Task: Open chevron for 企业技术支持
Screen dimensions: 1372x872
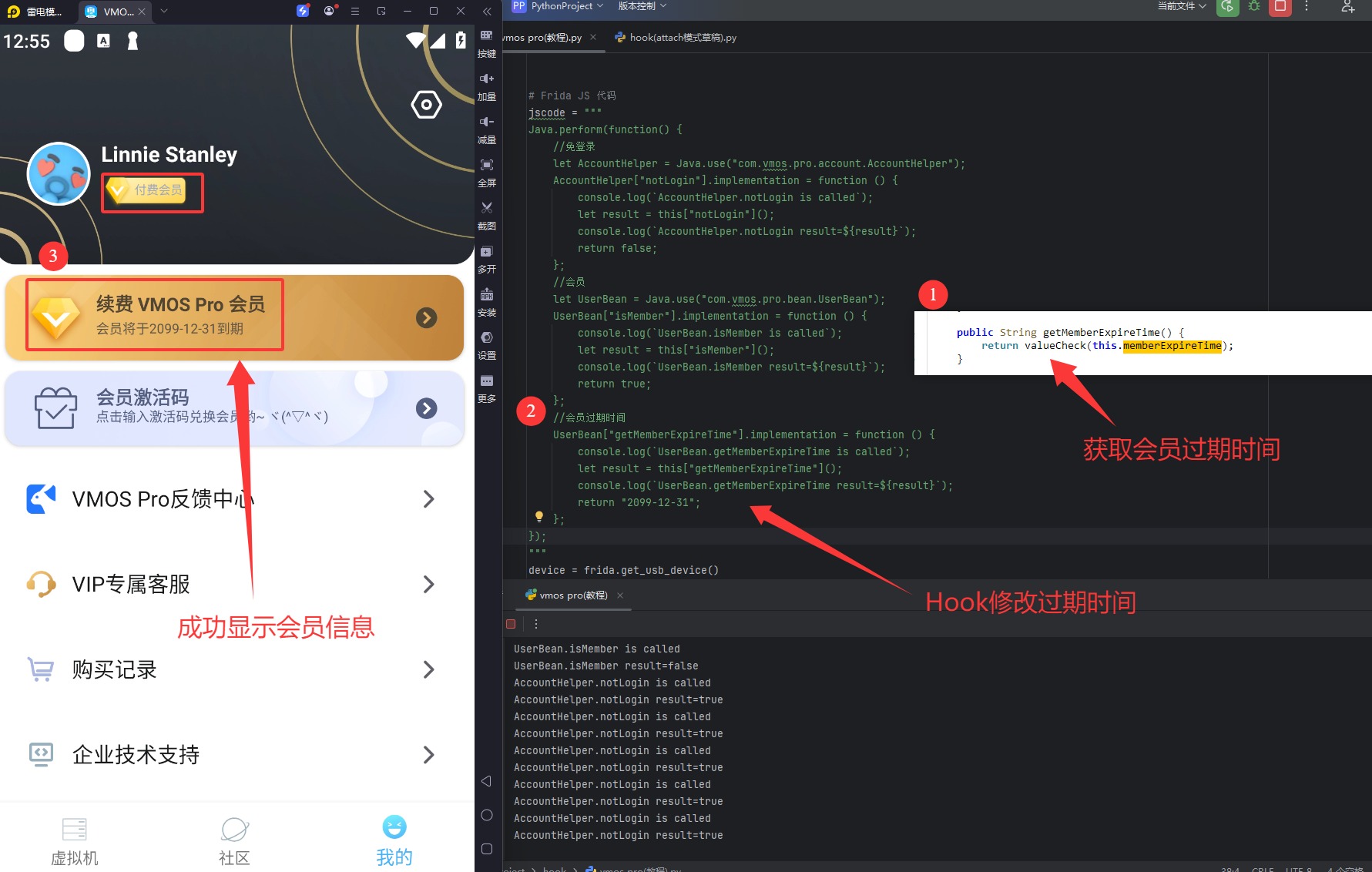Action: tap(429, 754)
